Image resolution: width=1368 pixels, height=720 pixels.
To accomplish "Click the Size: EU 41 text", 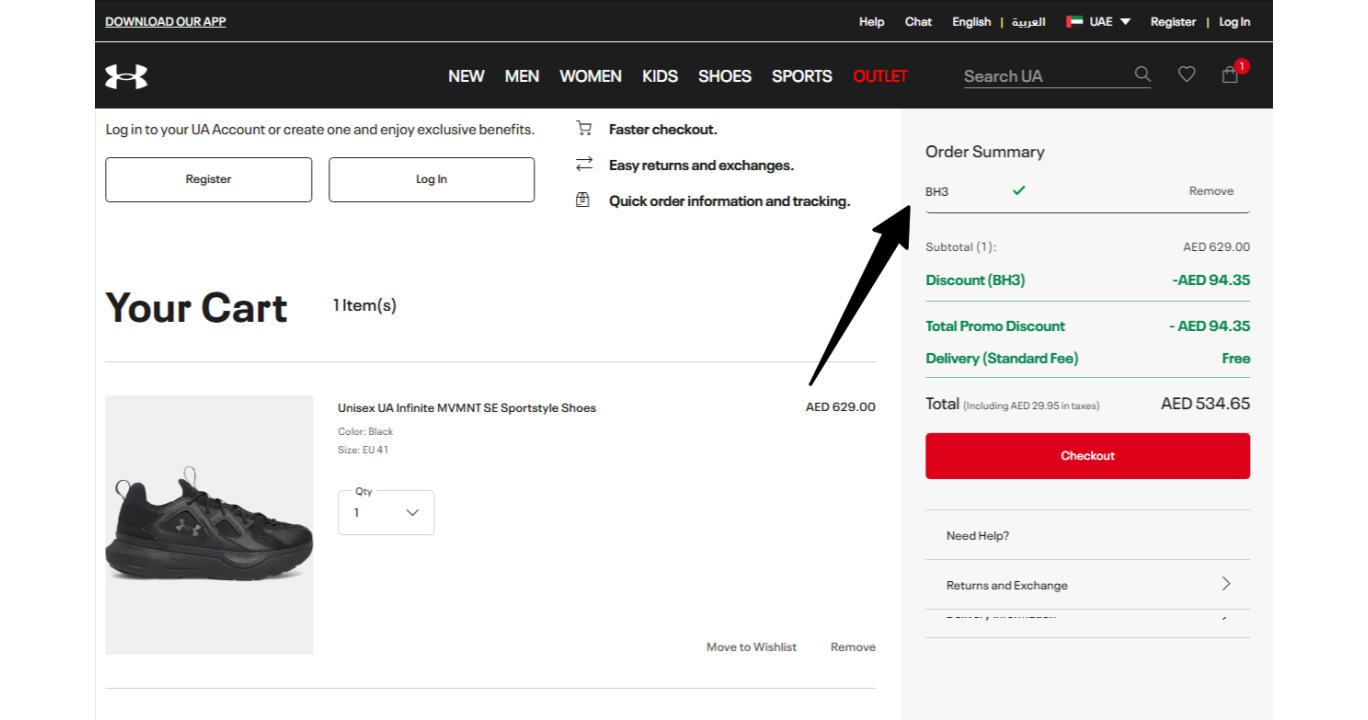I will (x=363, y=450).
